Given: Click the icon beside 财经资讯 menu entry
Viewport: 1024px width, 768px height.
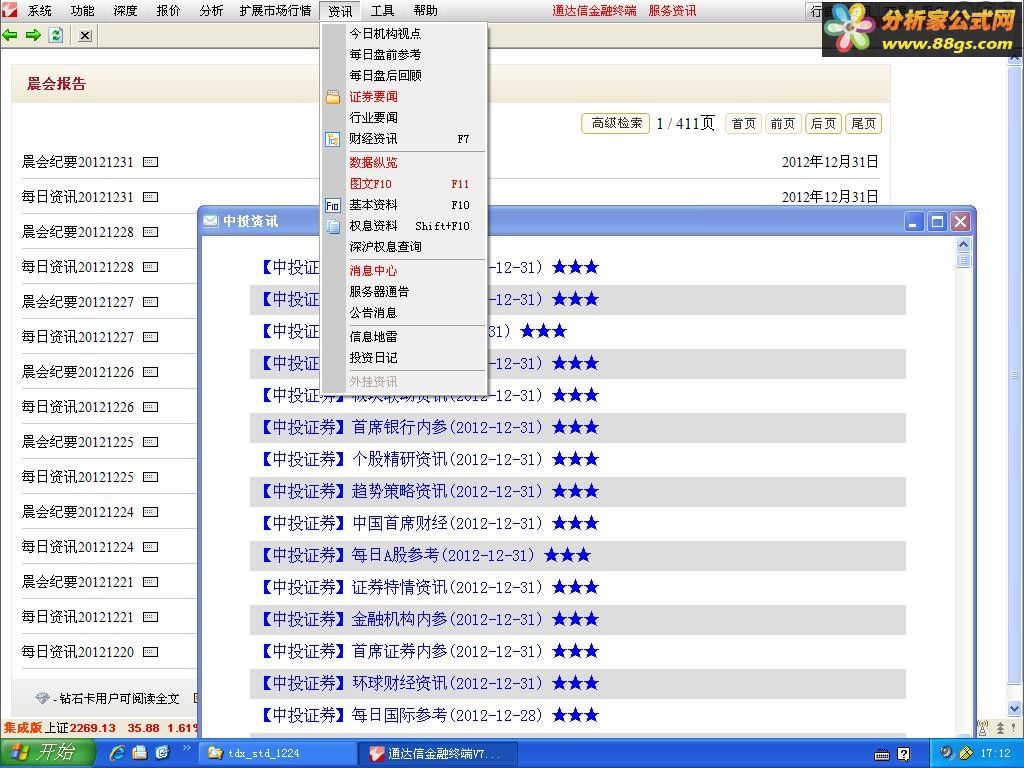Looking at the screenshot, I should (x=333, y=139).
